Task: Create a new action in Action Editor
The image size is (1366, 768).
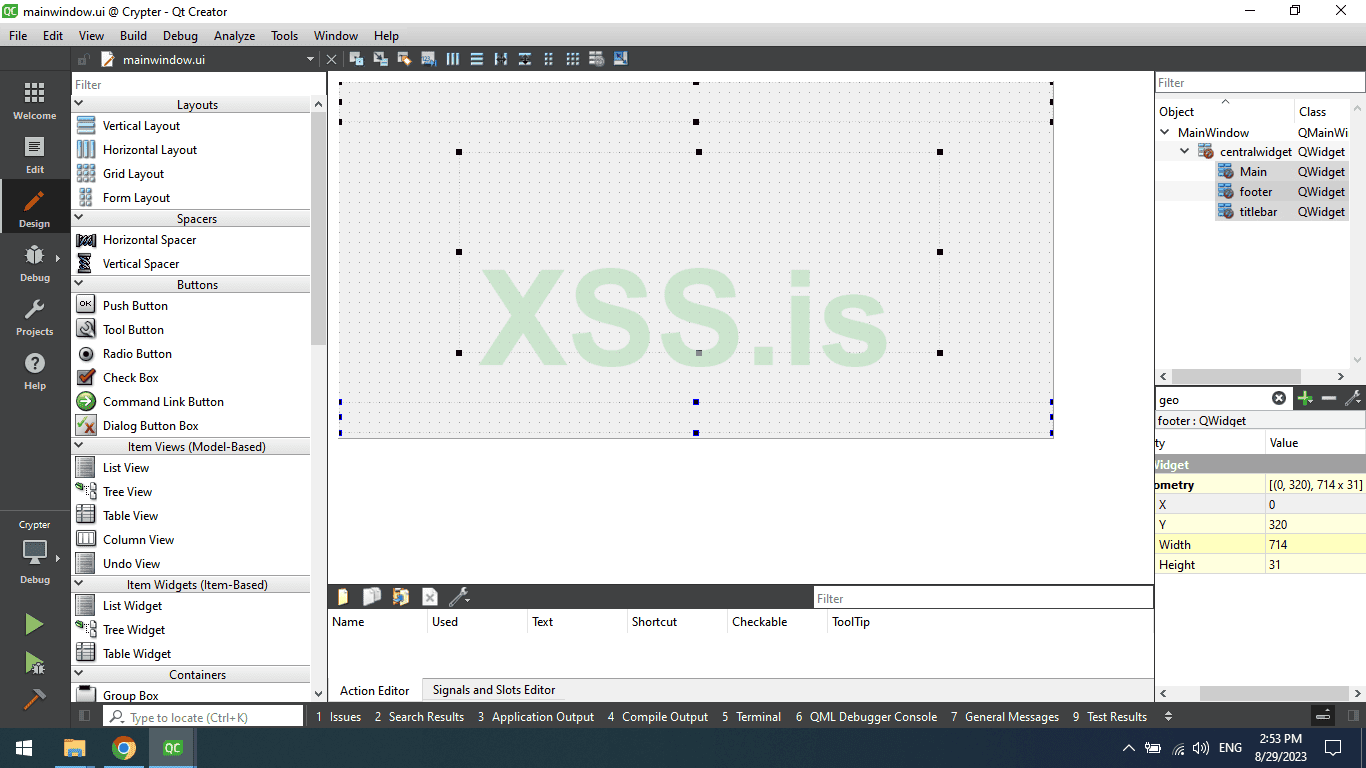Action: pyautogui.click(x=343, y=596)
